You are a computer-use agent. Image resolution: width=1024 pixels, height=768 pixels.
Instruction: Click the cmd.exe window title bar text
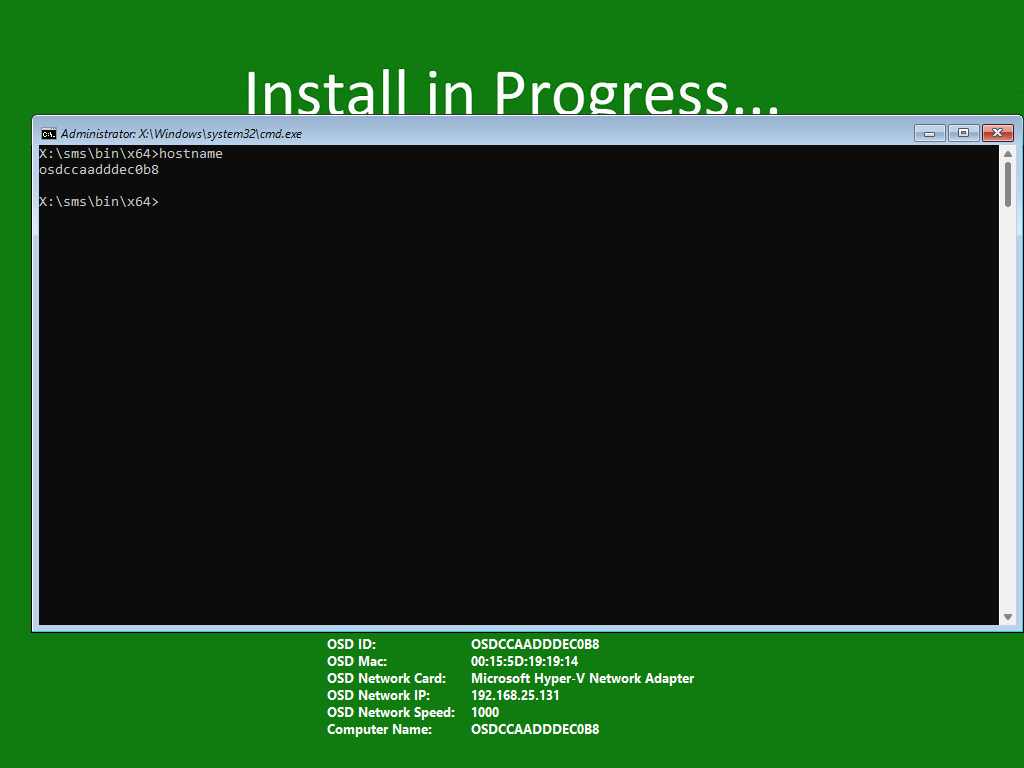point(181,133)
